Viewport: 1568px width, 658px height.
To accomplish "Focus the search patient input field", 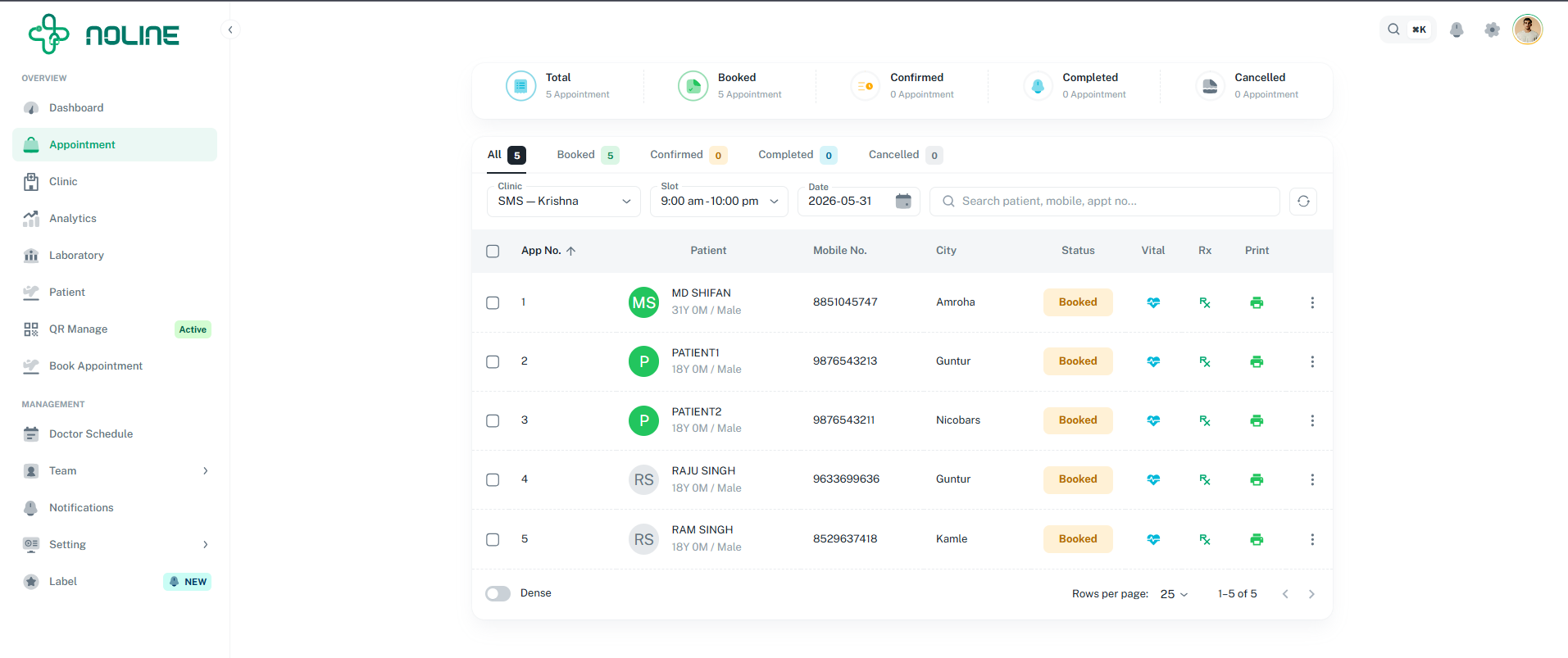I will point(1105,202).
